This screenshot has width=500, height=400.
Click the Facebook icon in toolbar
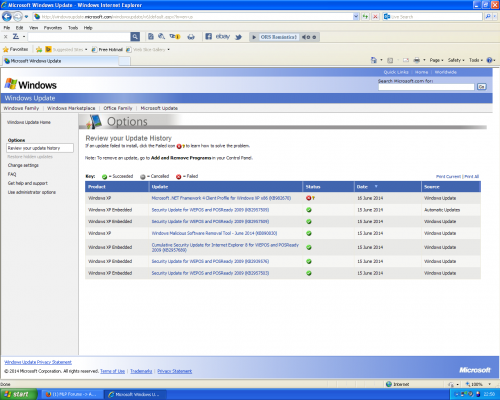[x=209, y=36]
